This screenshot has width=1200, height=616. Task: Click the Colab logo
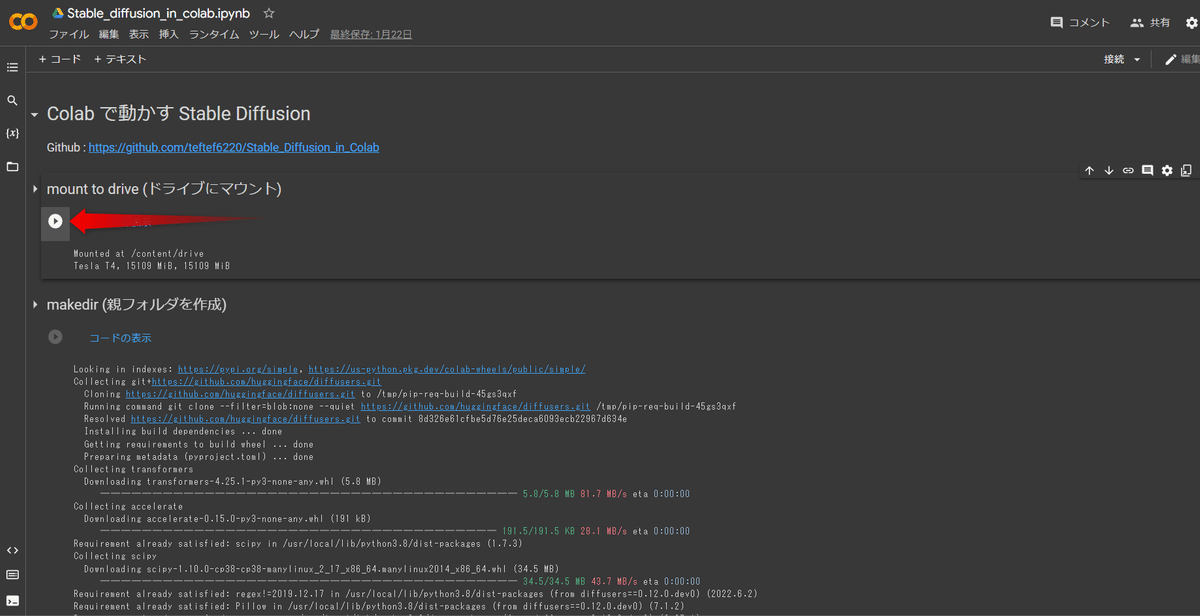pos(23,23)
